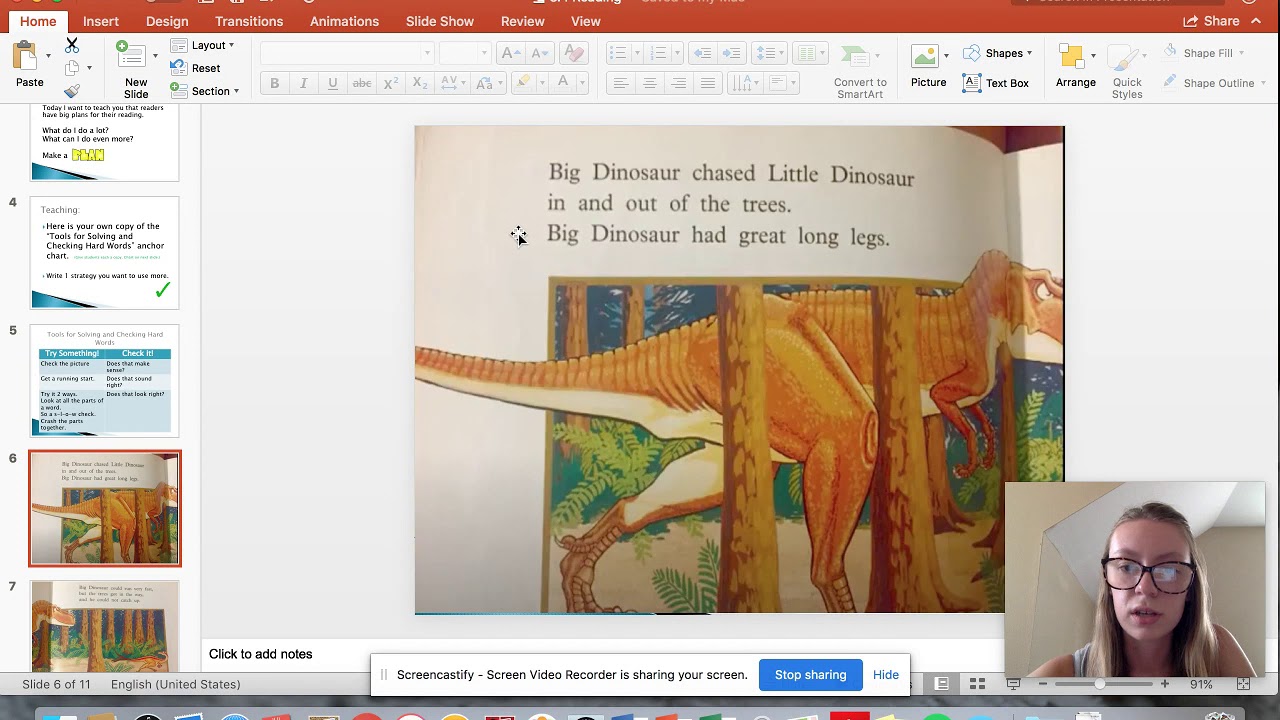The image size is (1280, 720).
Task: Click the Picture insert icon
Action: tap(928, 67)
